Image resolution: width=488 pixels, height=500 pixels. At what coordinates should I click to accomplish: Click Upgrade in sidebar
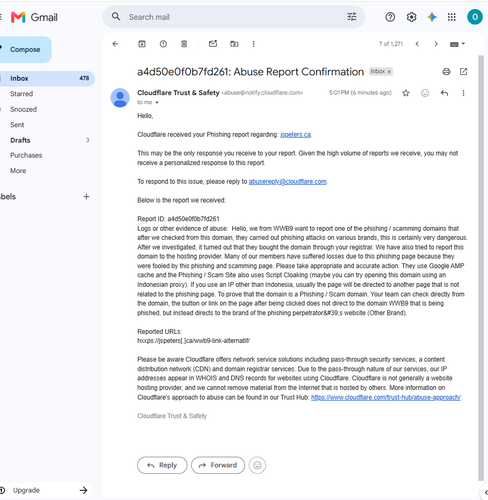(x=26, y=490)
